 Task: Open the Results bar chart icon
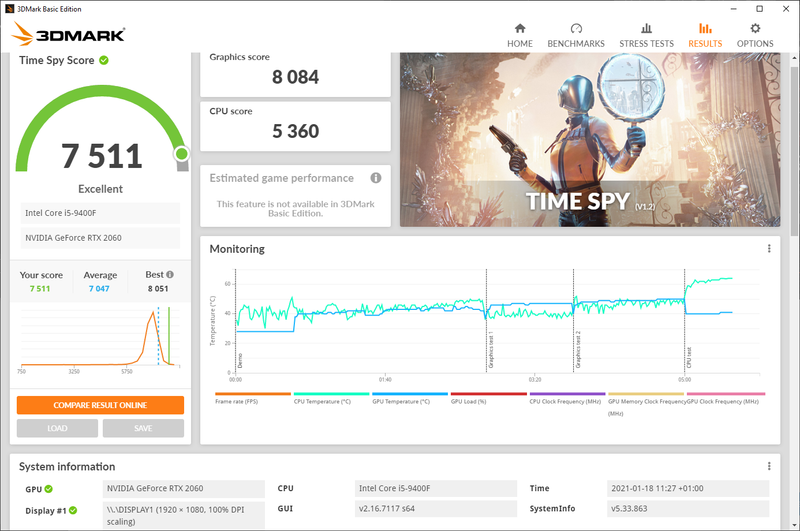point(705,28)
